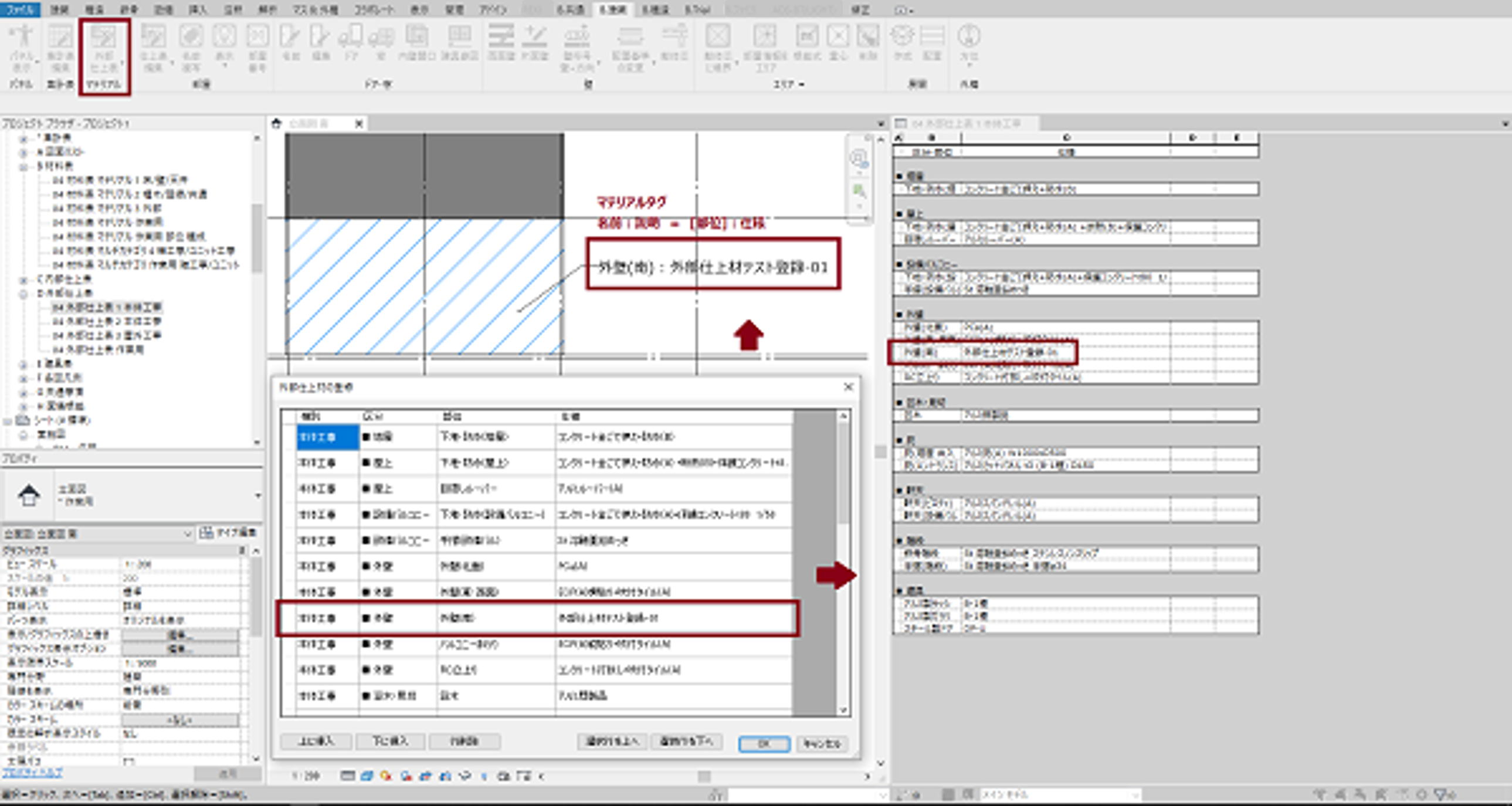The width and height of the screenshot is (1512, 806).
Task: Collapse the シート node in project browser
Action: click(x=6, y=421)
